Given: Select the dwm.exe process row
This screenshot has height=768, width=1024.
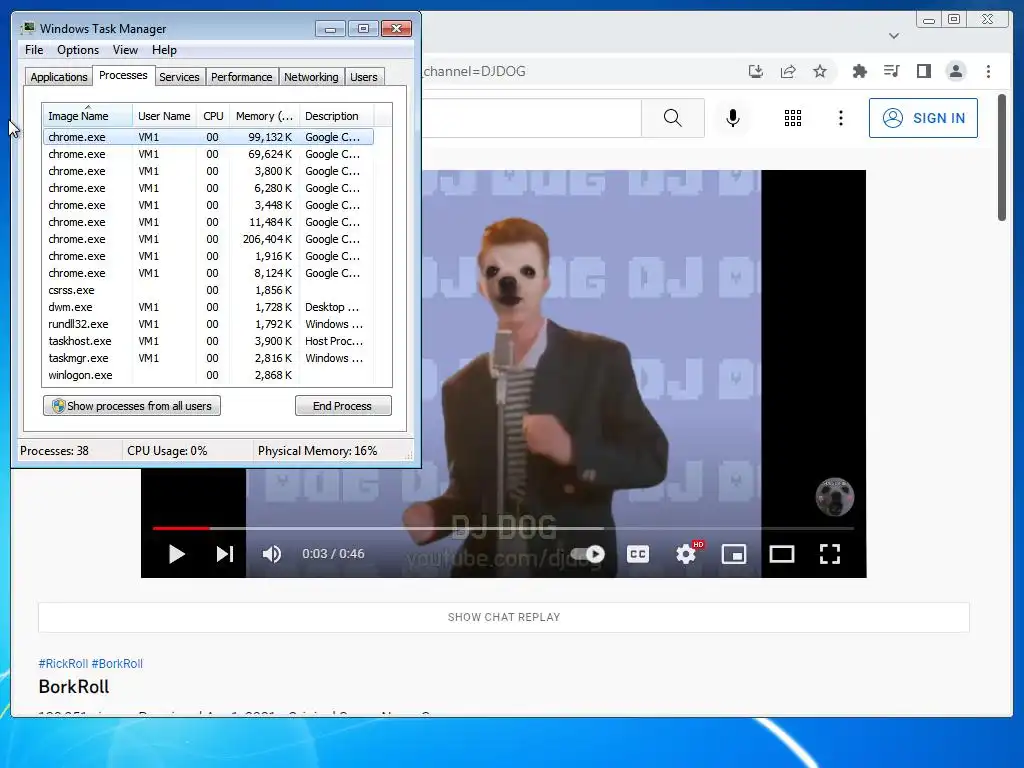Looking at the screenshot, I should point(208,307).
